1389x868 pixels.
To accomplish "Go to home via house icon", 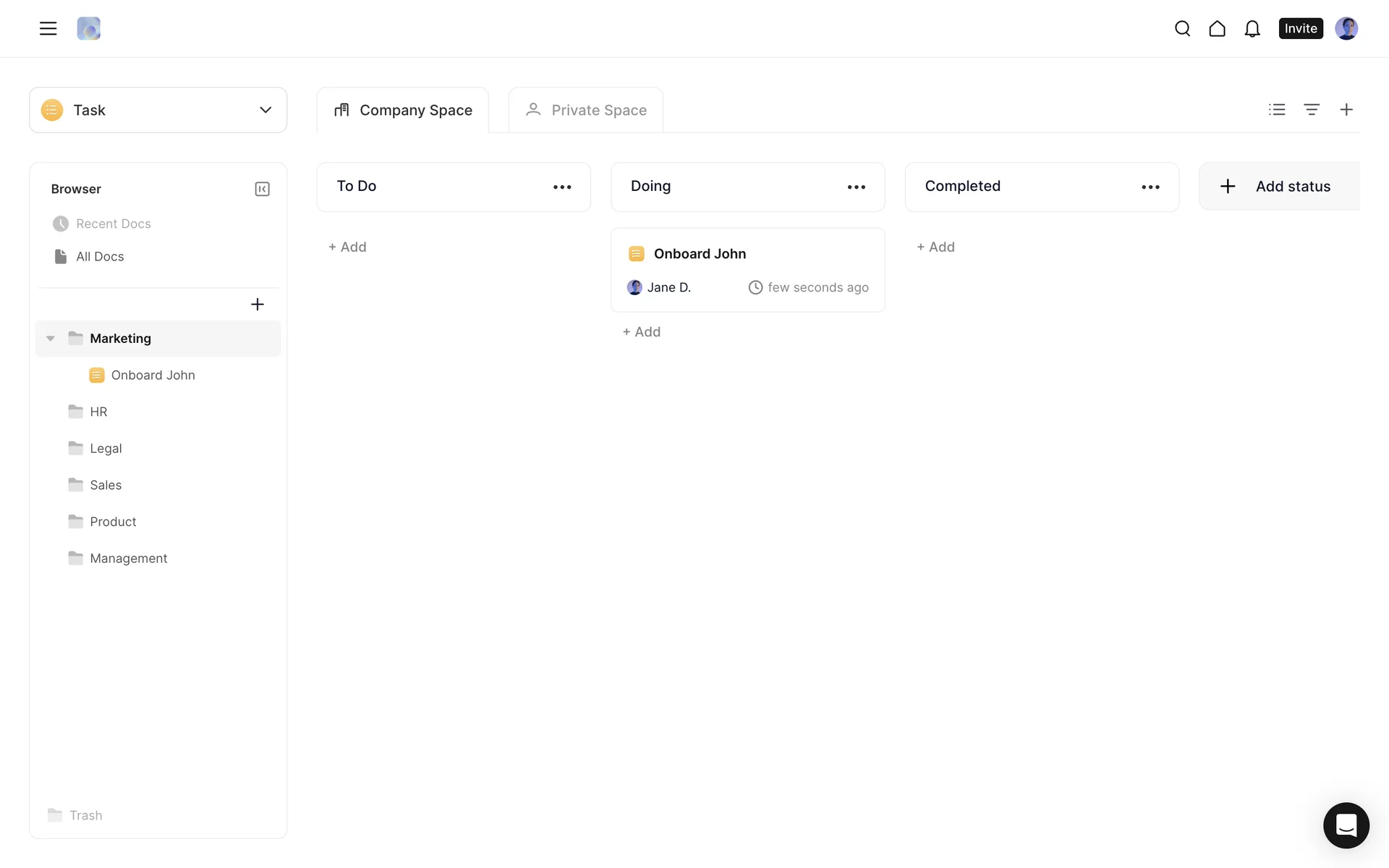I will (1217, 28).
